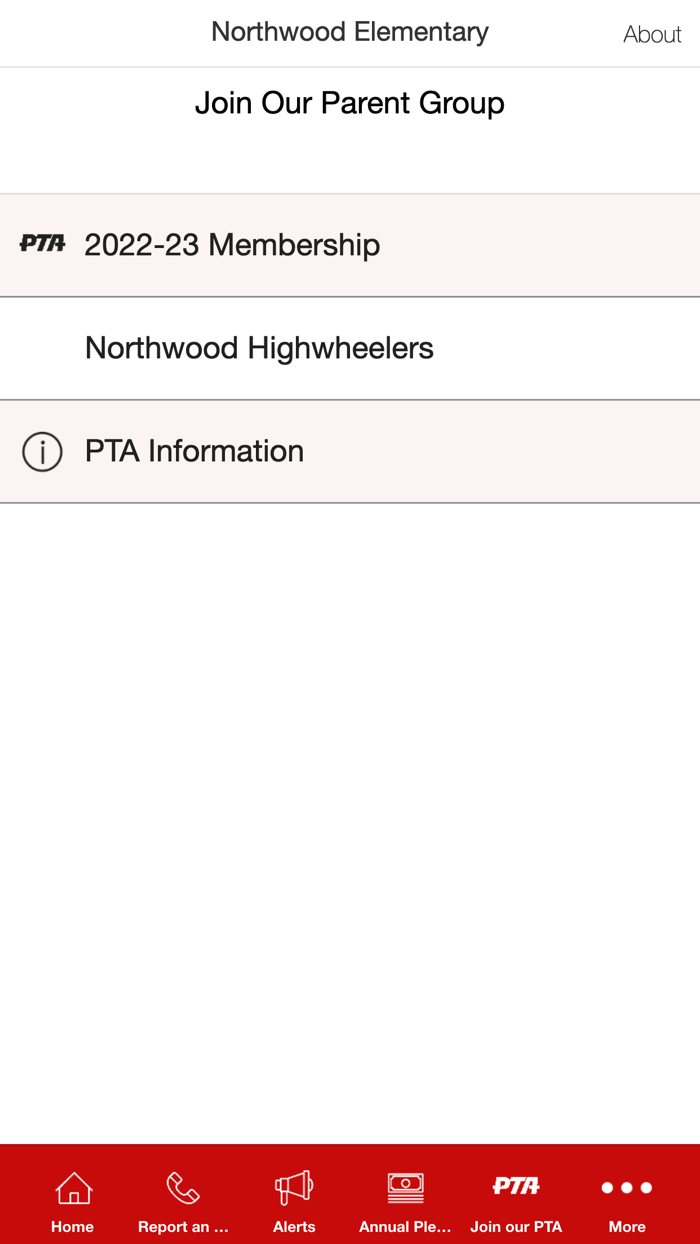Open the Join our PTA tab
Image resolution: width=700 pixels, height=1244 pixels.
[x=516, y=1196]
